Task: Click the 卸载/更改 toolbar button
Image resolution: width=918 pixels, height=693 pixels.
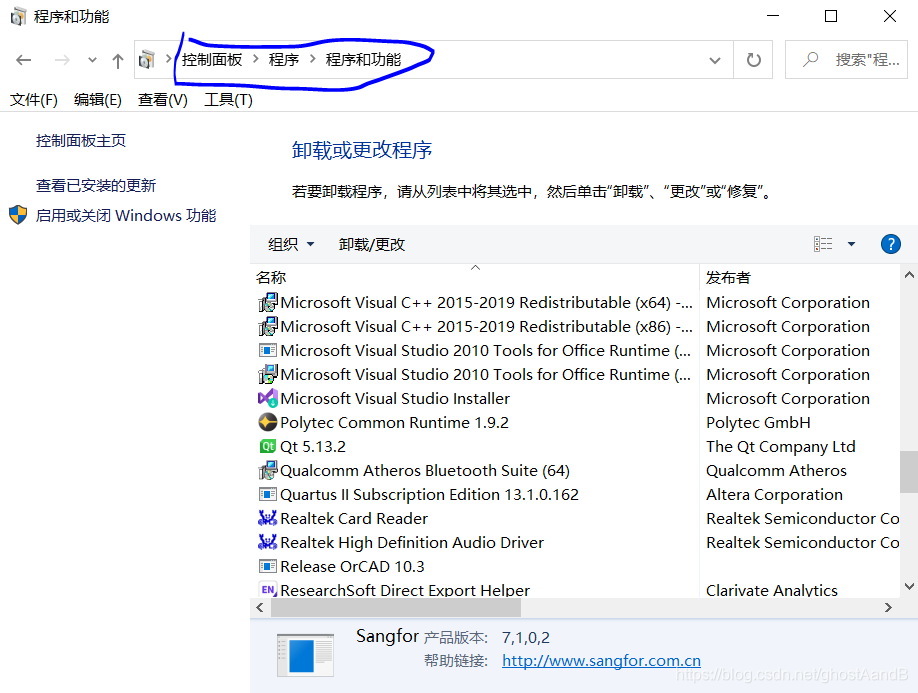Action: [372, 245]
